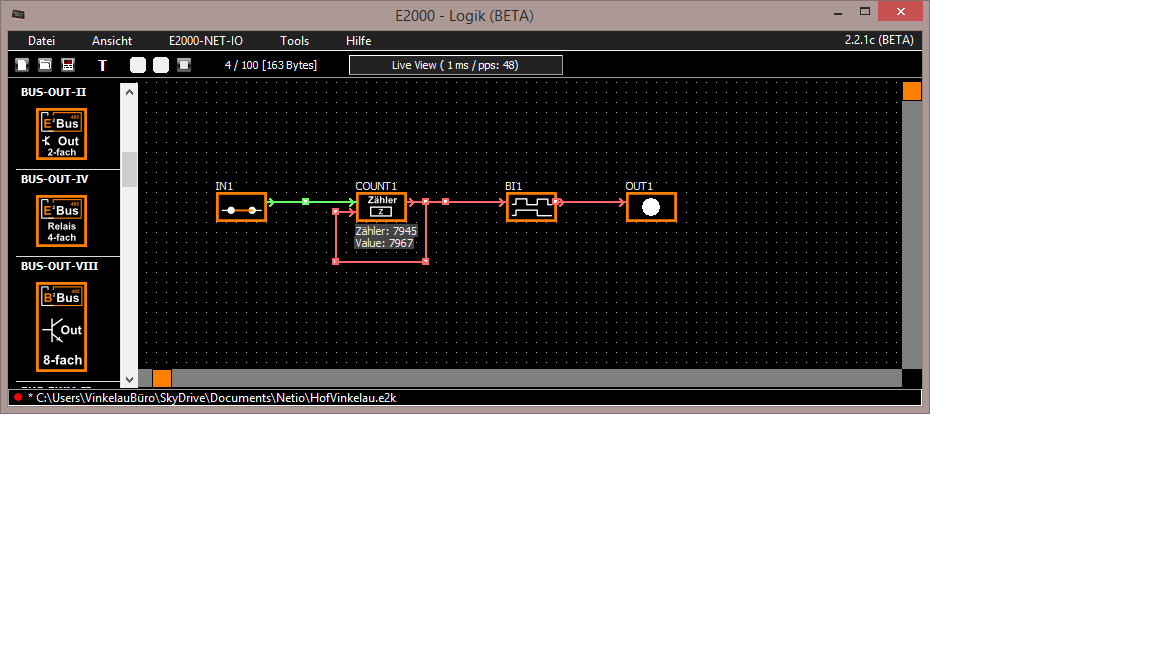Click the 'Zähler: 7945' readout
Screen dimensions: 1152x648
[x=386, y=231]
